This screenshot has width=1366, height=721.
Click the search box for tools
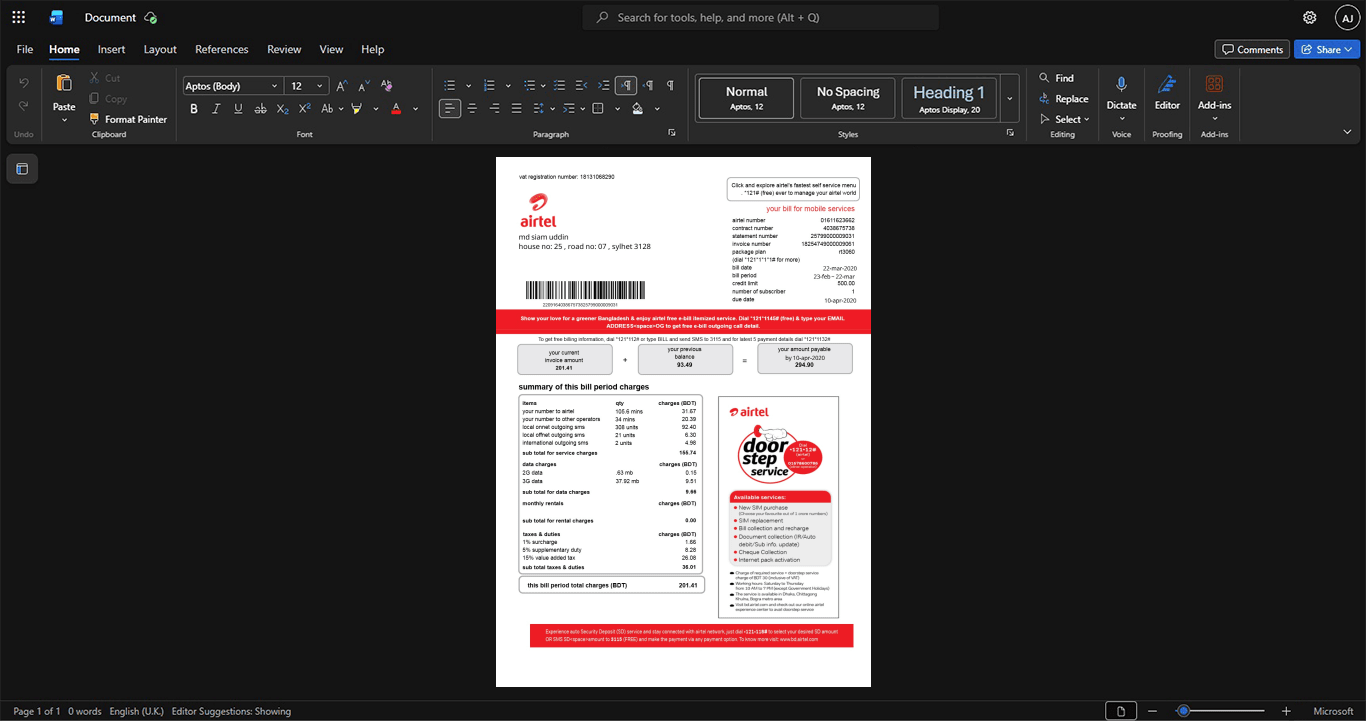pos(761,17)
